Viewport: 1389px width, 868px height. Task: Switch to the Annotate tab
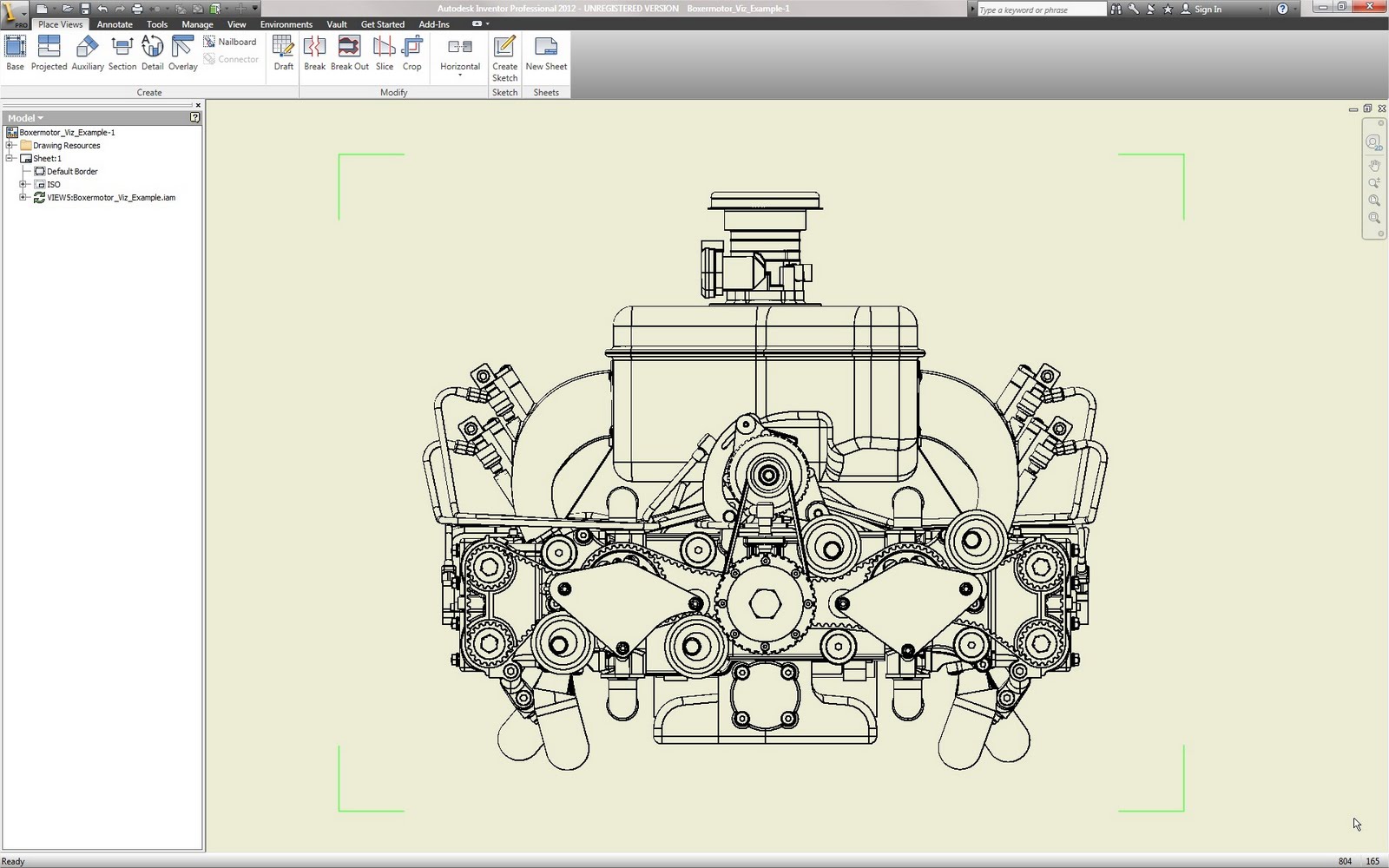(x=114, y=23)
